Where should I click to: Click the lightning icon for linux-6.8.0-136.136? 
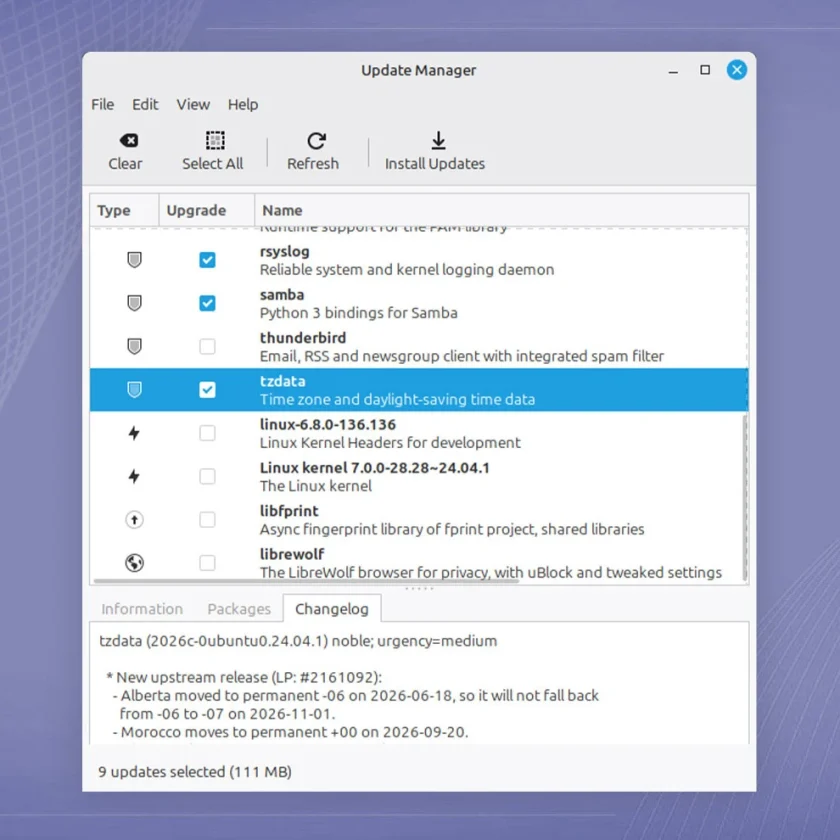[x=134, y=433]
